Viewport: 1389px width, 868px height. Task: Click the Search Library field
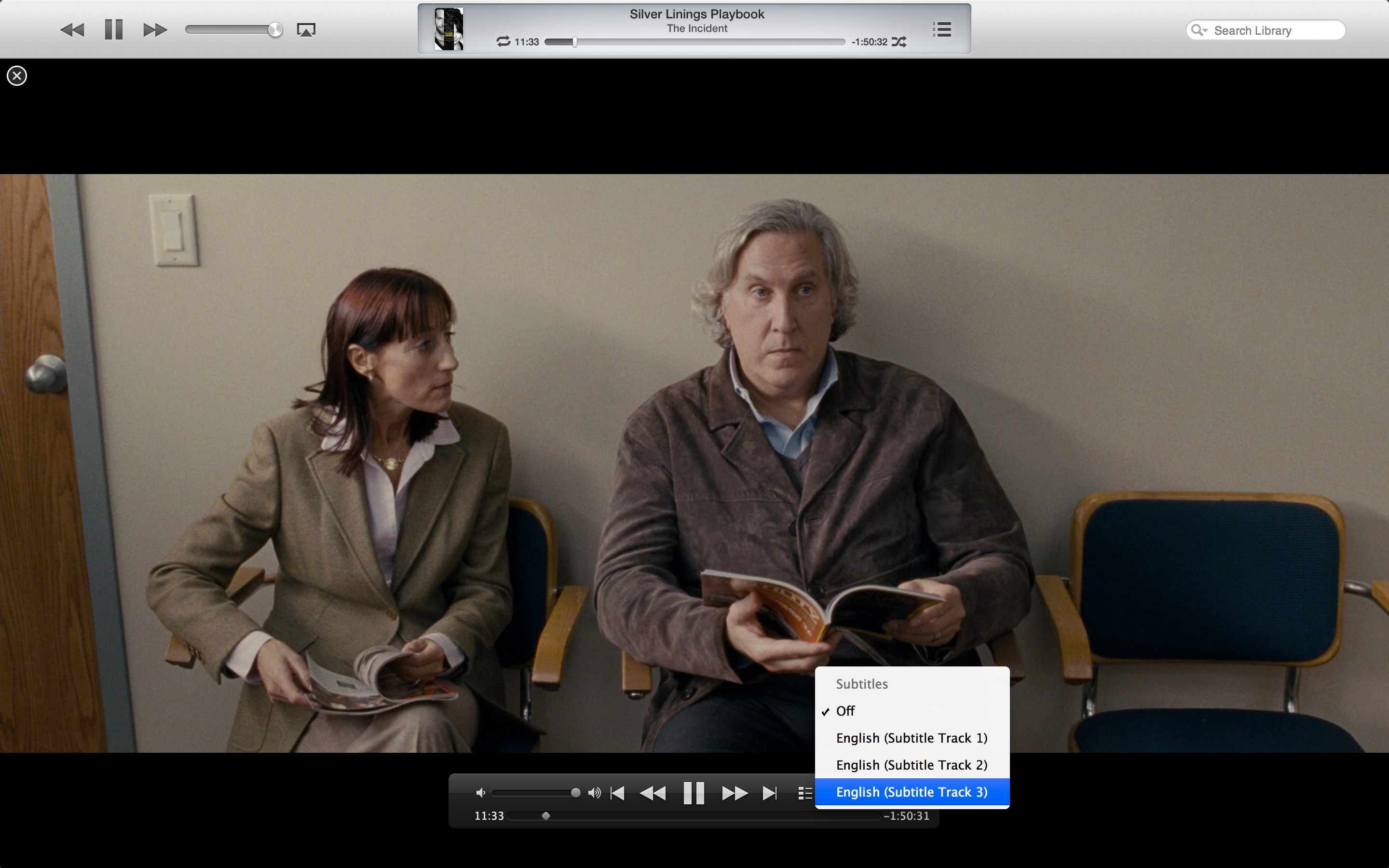pyautogui.click(x=1266, y=30)
